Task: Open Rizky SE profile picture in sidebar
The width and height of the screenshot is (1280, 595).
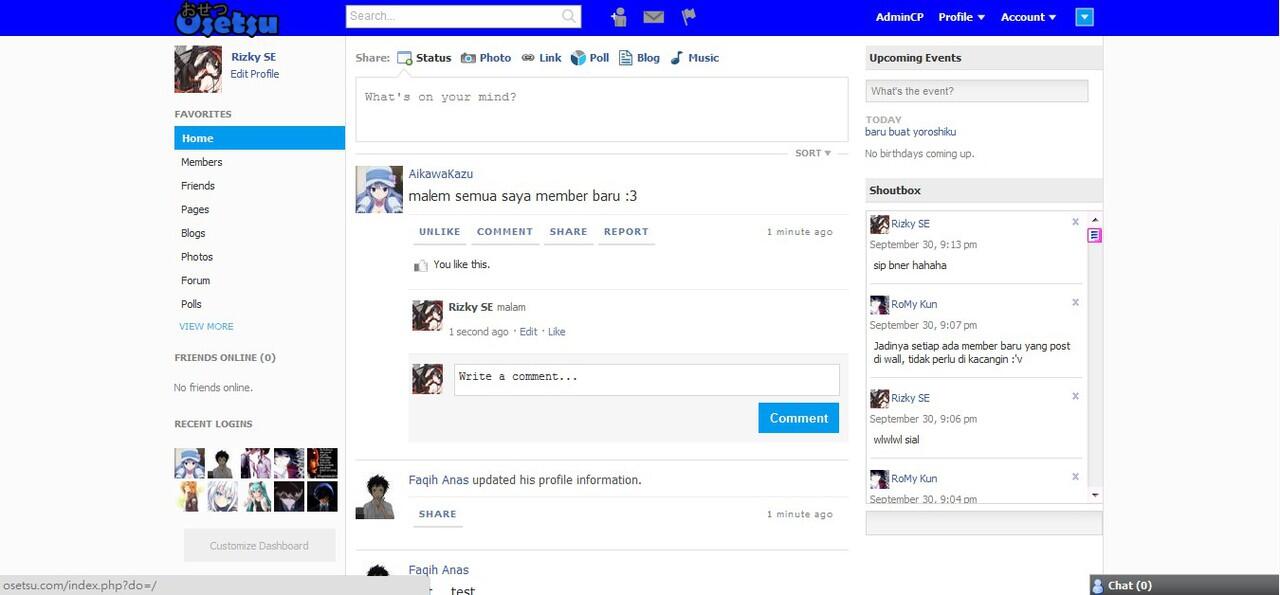Action: pyautogui.click(x=198, y=69)
